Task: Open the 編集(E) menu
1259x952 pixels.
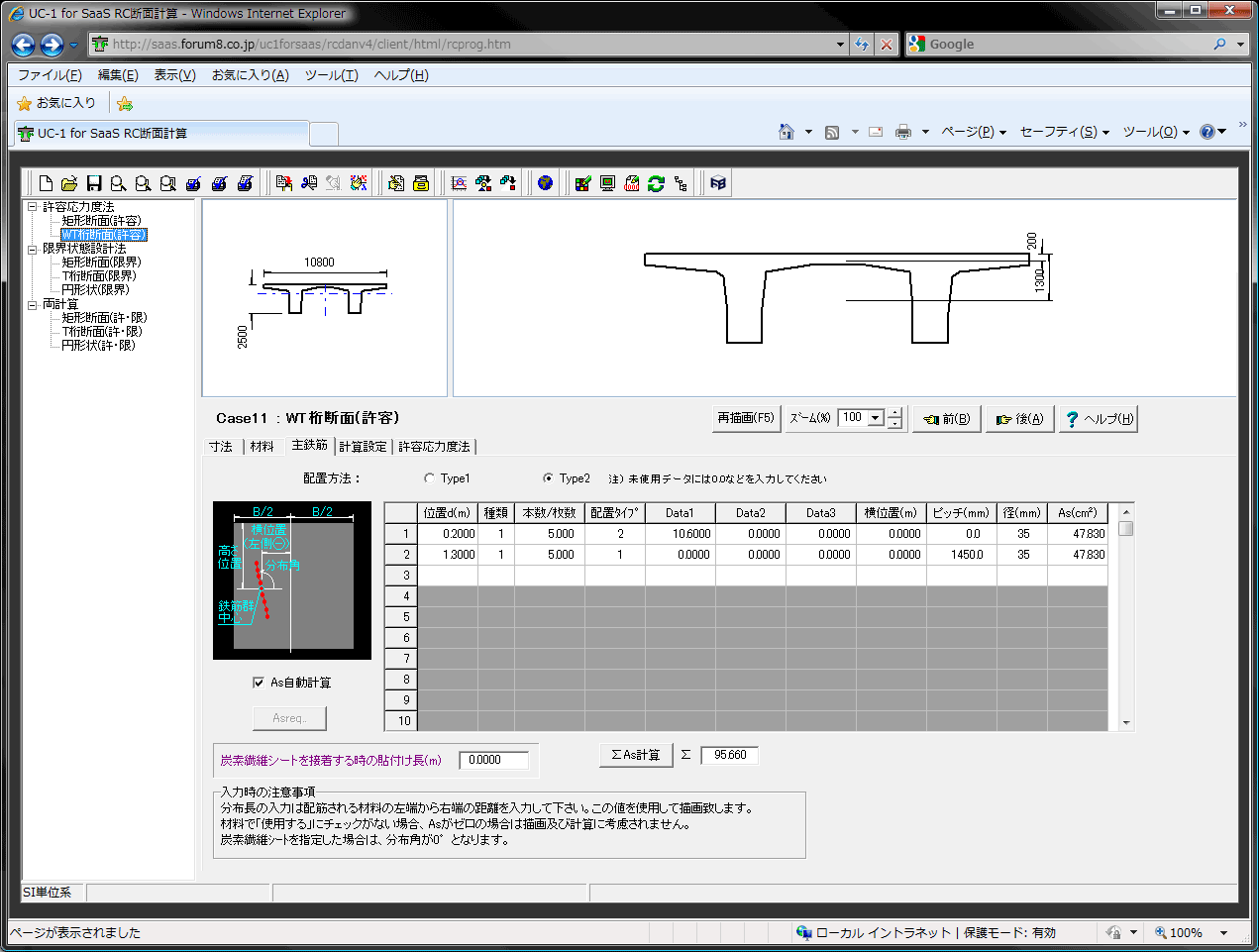Action: coord(118,75)
